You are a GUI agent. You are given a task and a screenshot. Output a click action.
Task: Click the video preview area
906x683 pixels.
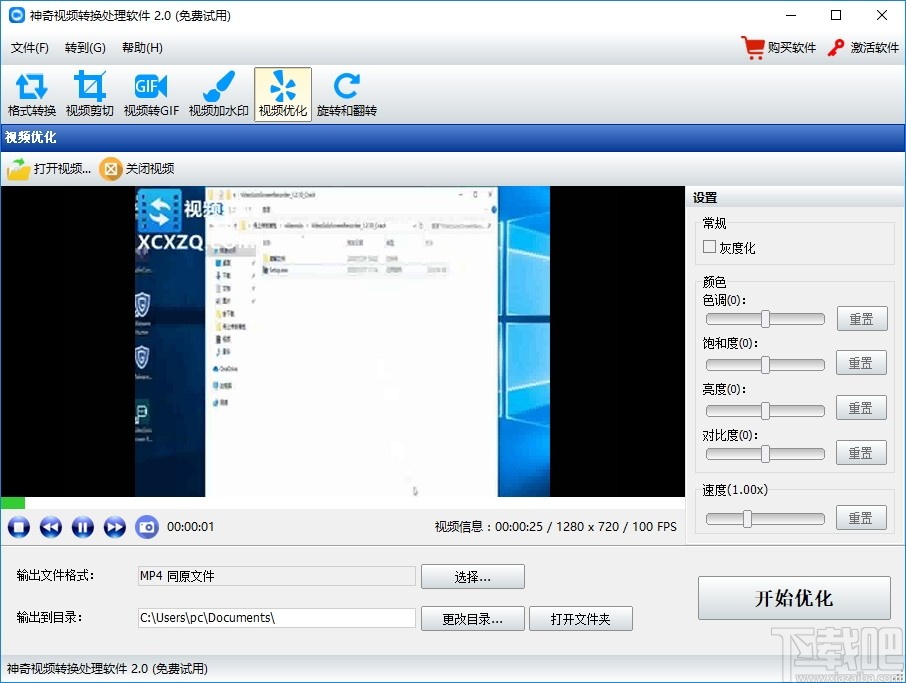[x=343, y=342]
